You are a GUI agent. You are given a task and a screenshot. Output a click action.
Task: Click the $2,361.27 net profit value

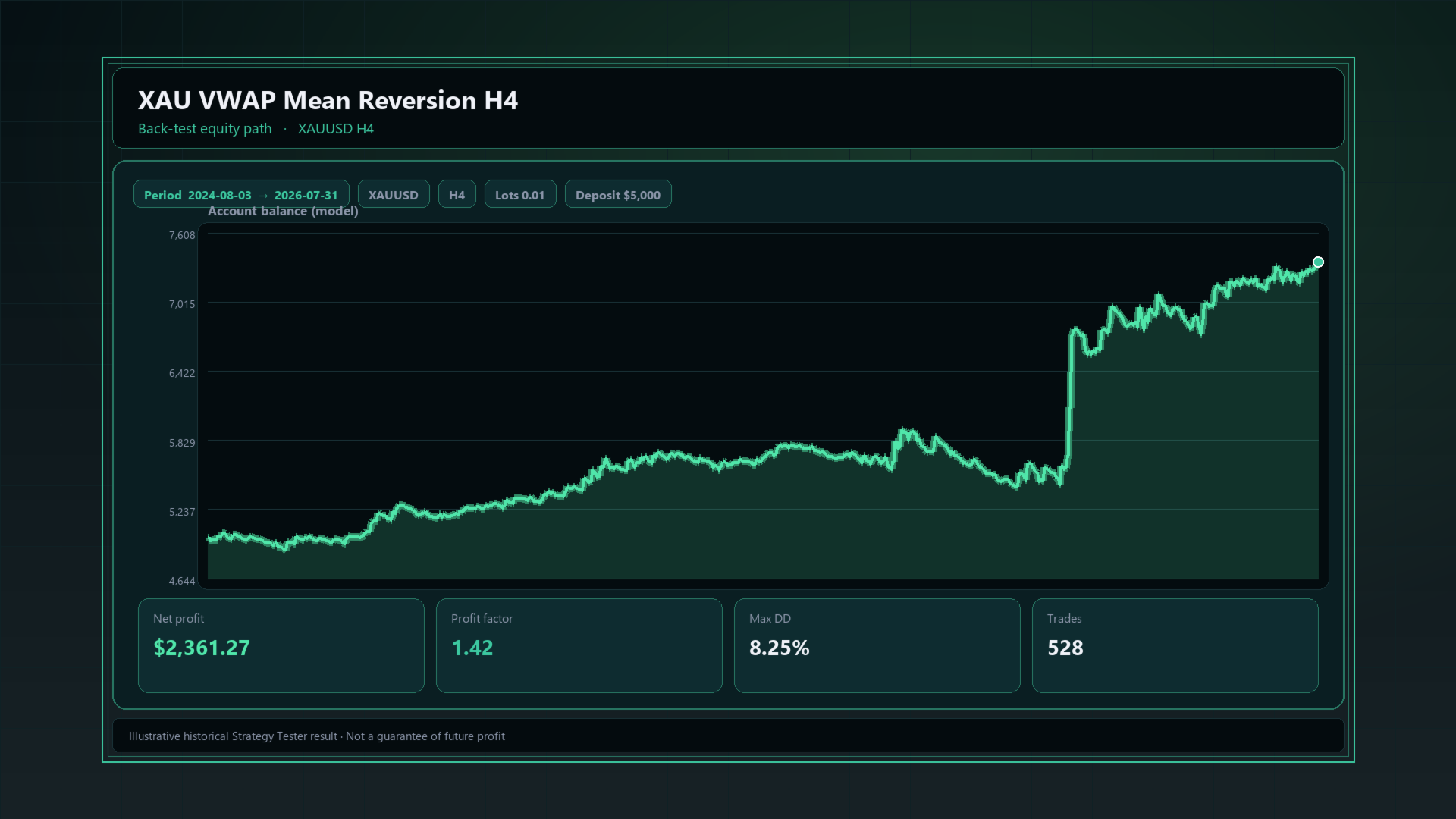pyautogui.click(x=202, y=648)
